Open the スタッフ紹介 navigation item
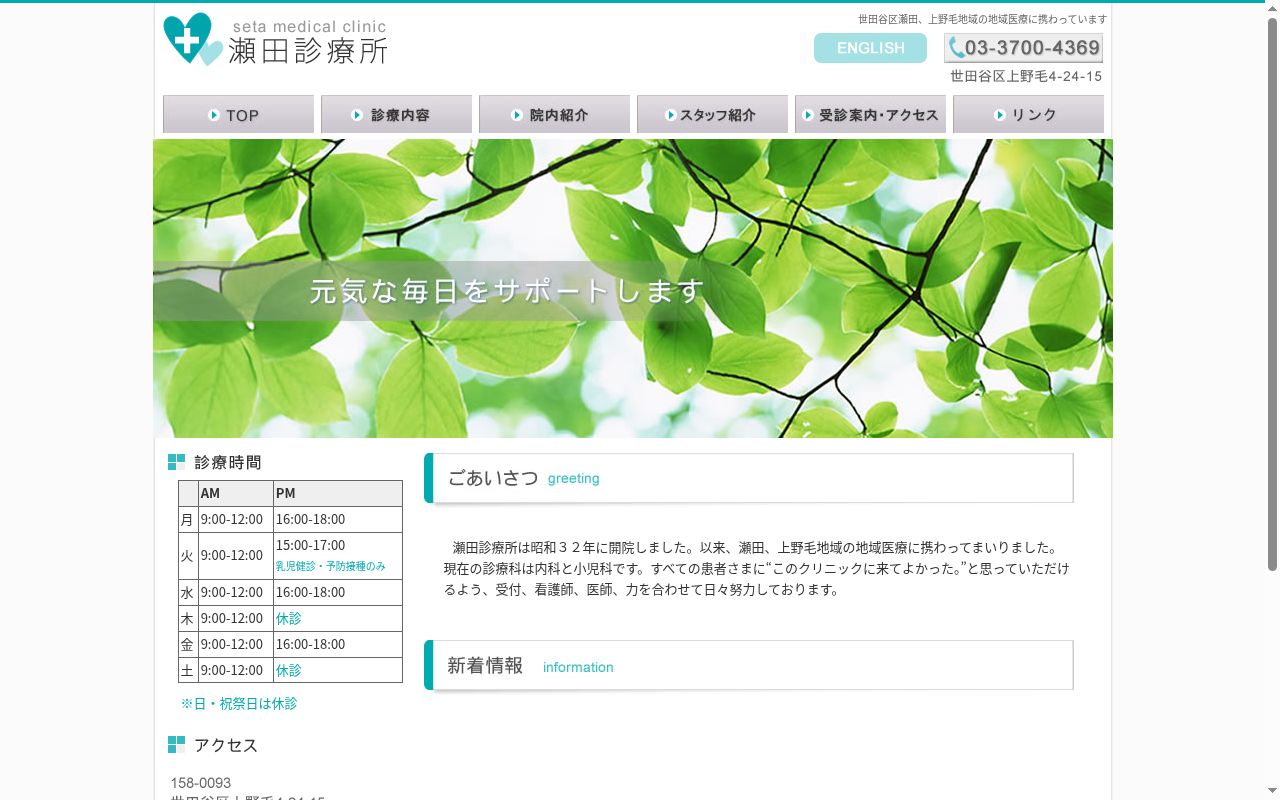 tap(712, 114)
